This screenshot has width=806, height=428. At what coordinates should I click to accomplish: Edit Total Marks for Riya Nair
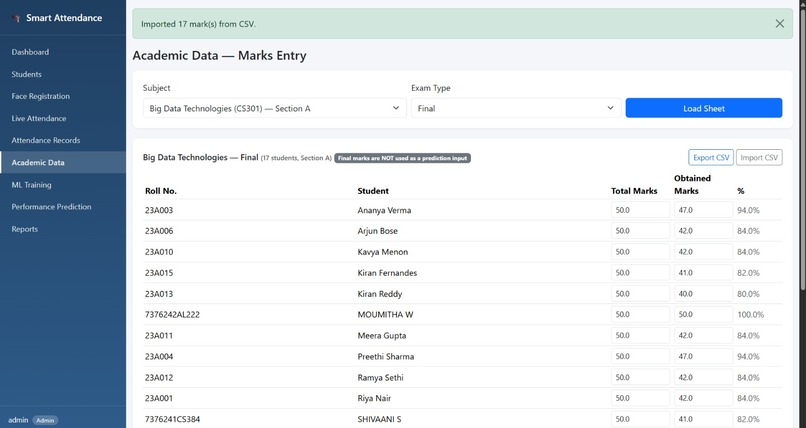[640, 398]
